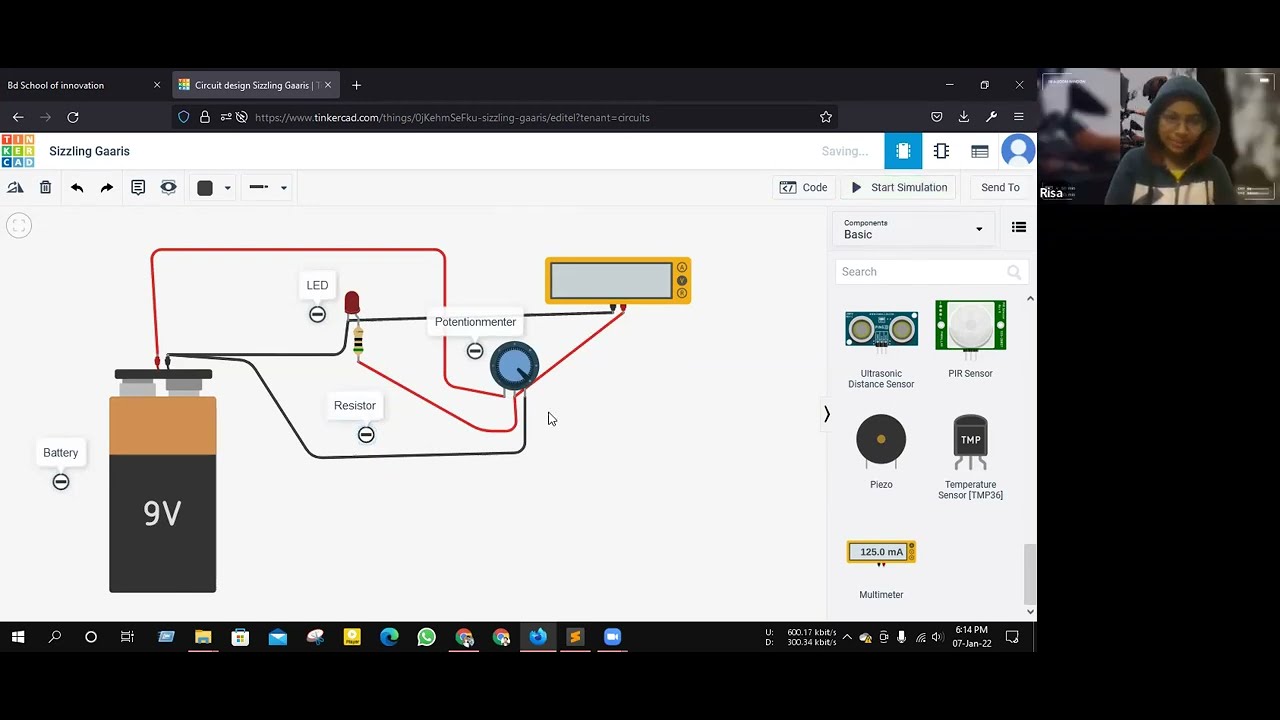The image size is (1280, 720).
Task: Open the notes tool
Action: [138, 187]
